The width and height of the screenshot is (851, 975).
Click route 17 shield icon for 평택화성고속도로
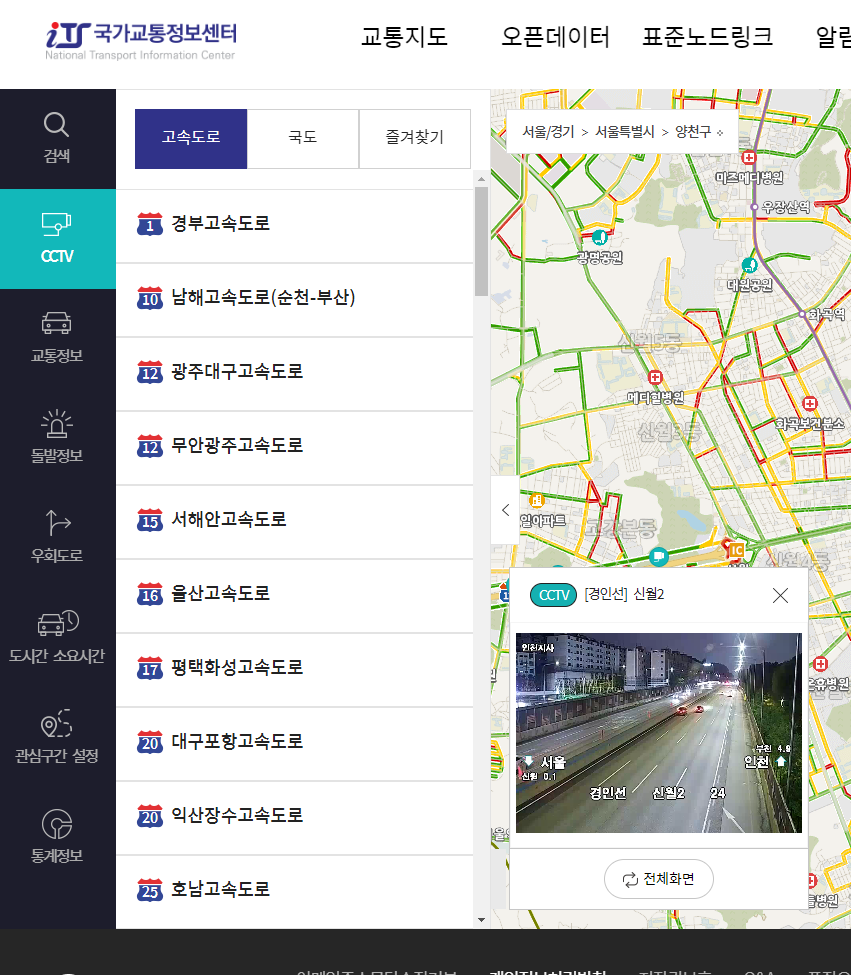(x=150, y=668)
